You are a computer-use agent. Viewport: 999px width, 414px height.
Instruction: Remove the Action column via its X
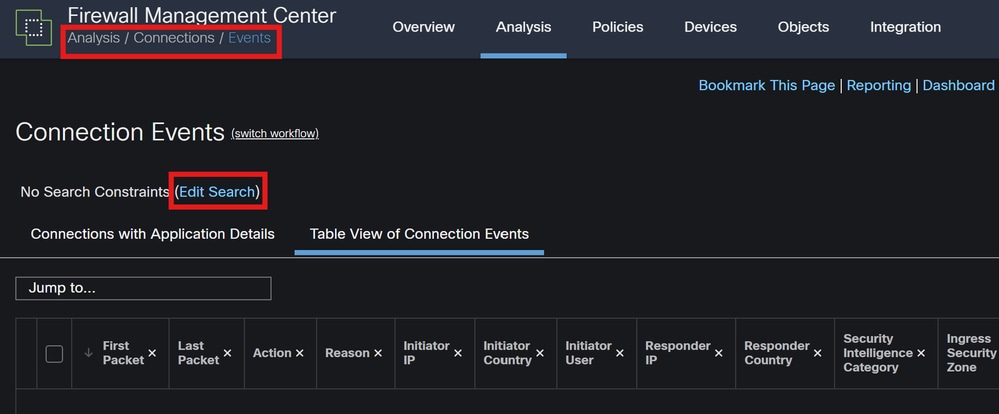[299, 353]
